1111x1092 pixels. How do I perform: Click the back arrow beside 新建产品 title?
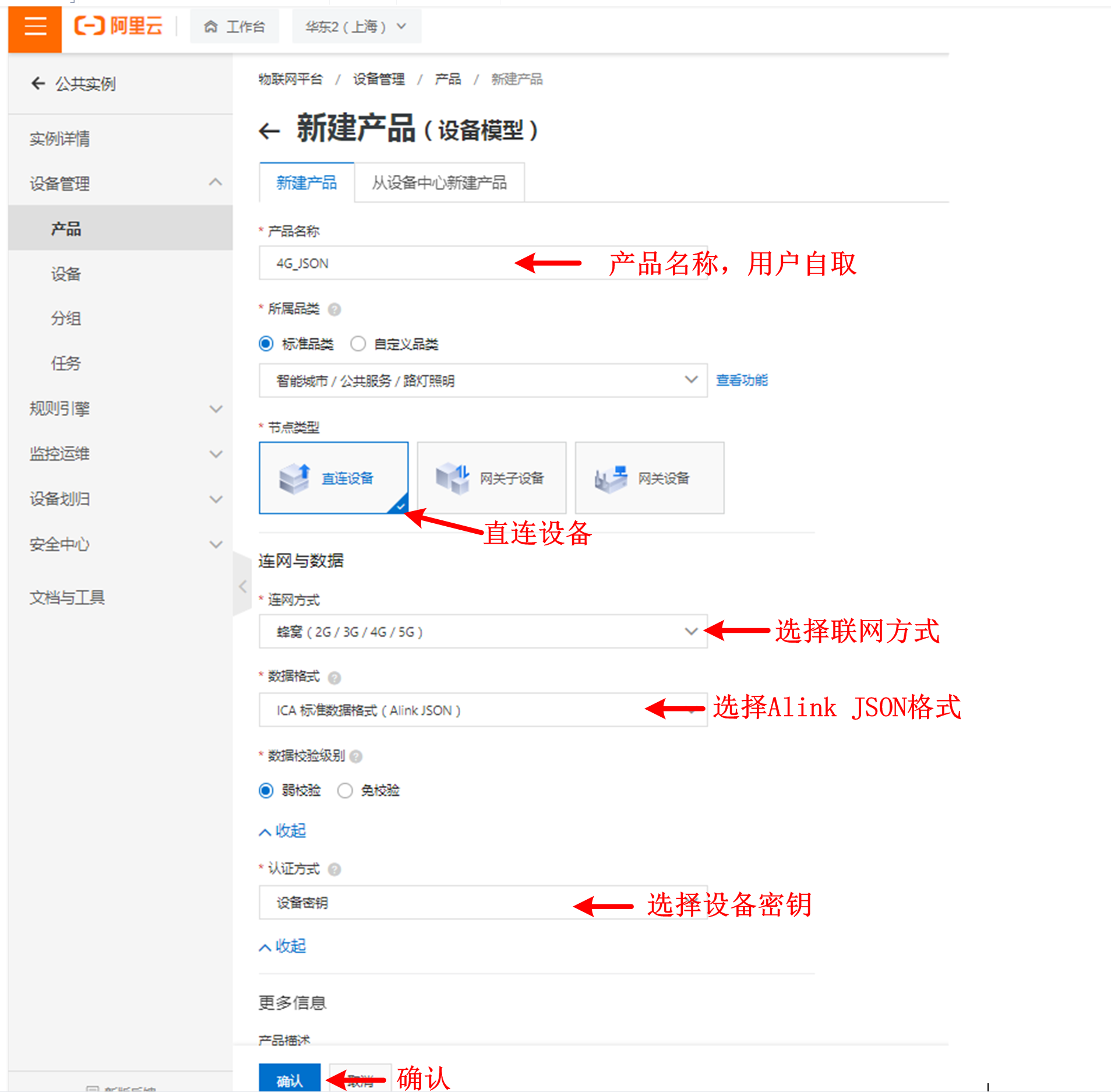click(x=269, y=131)
